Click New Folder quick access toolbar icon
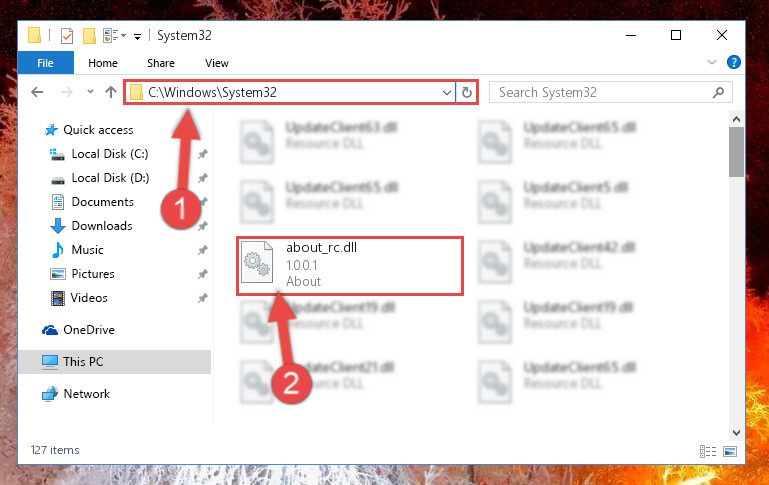The height and width of the screenshot is (485, 769). pos(89,36)
